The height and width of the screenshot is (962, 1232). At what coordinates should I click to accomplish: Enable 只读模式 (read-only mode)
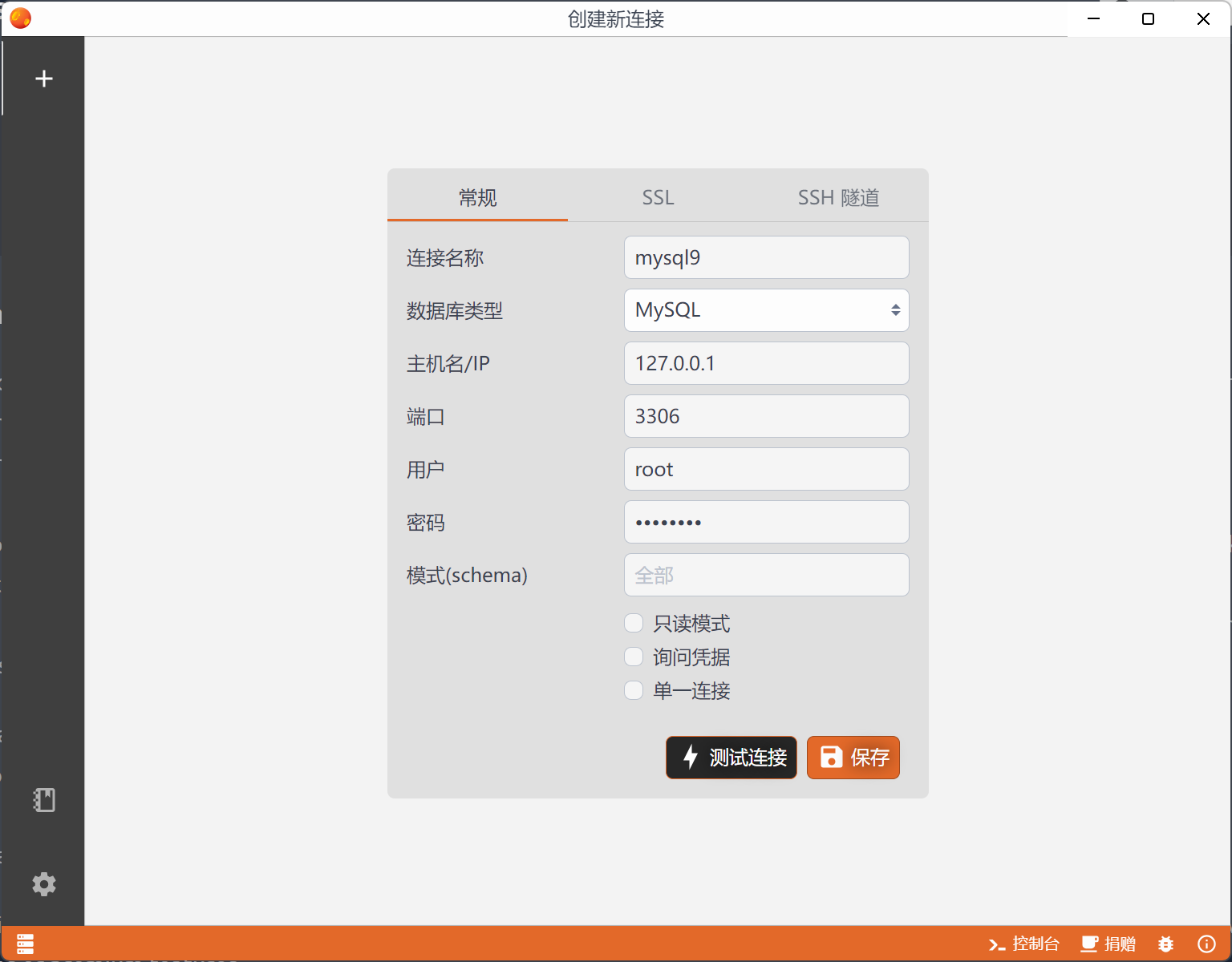[634, 623]
